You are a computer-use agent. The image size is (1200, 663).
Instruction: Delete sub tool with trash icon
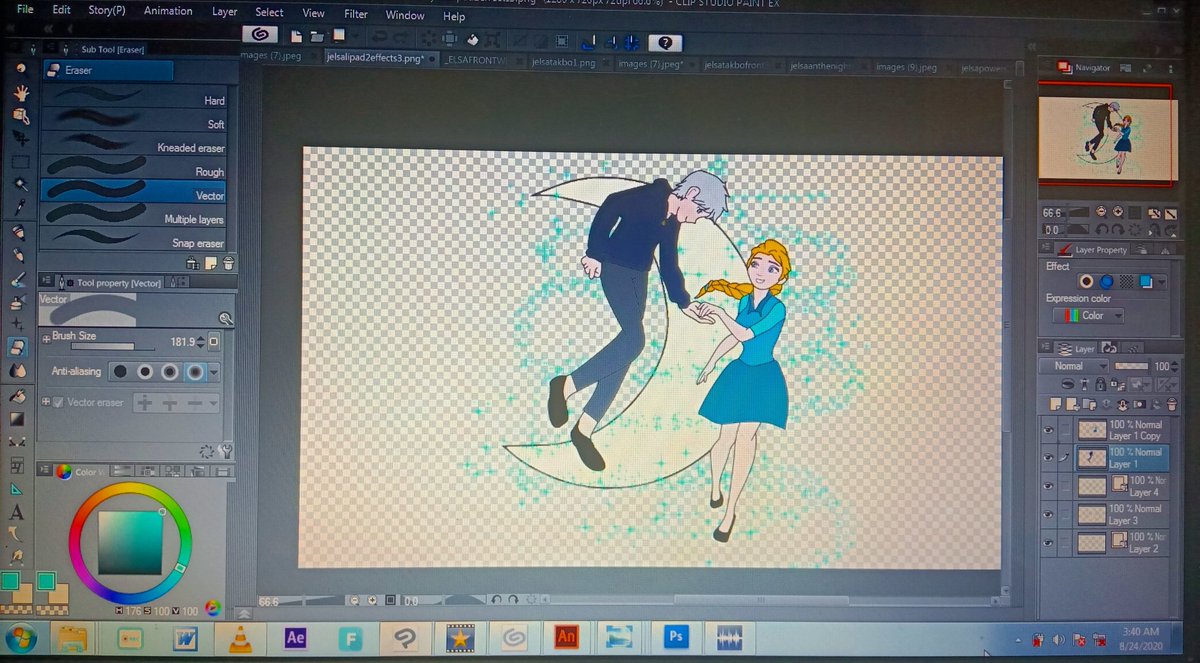[x=228, y=264]
